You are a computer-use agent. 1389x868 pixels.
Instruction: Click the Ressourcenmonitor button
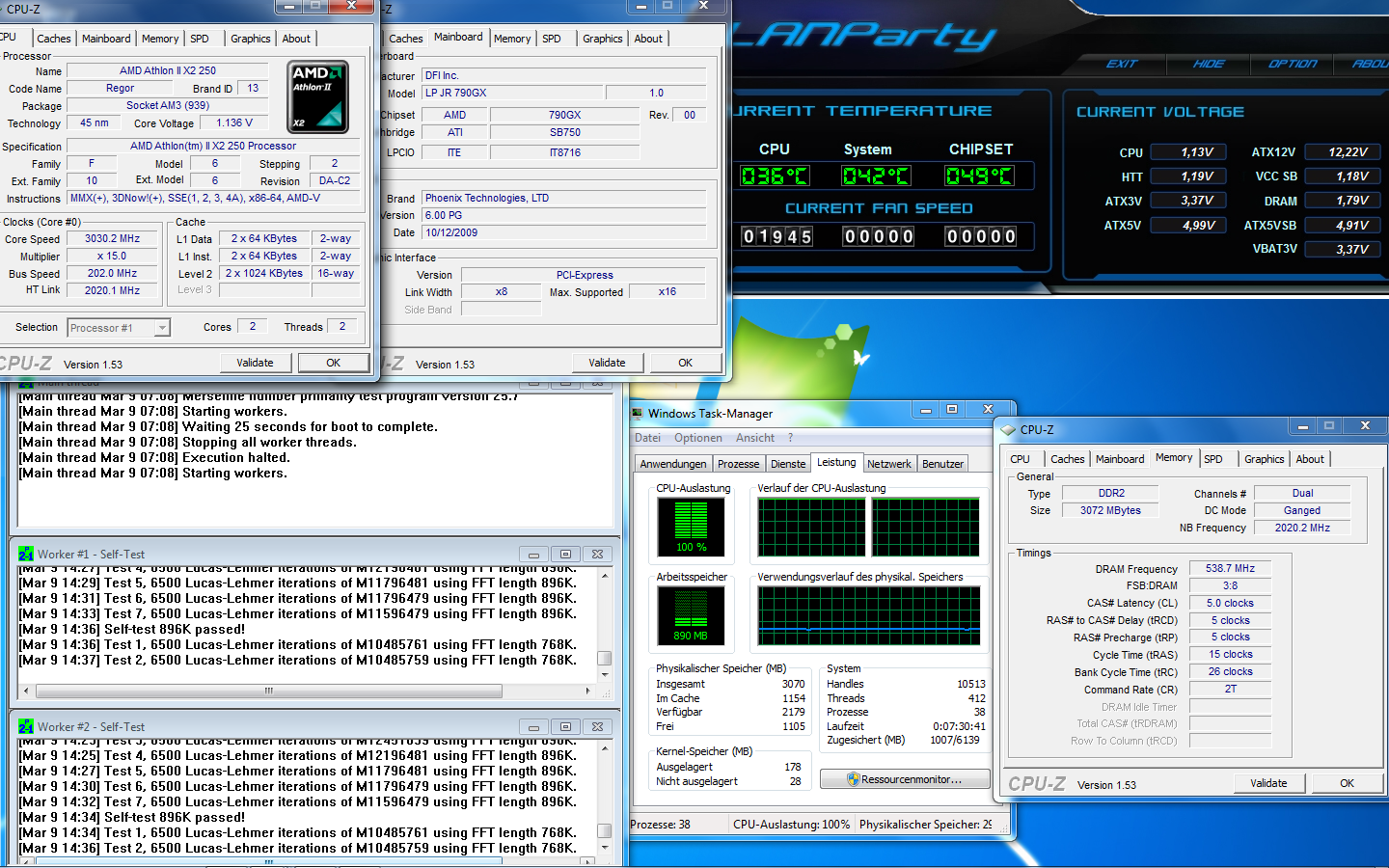click(905, 779)
